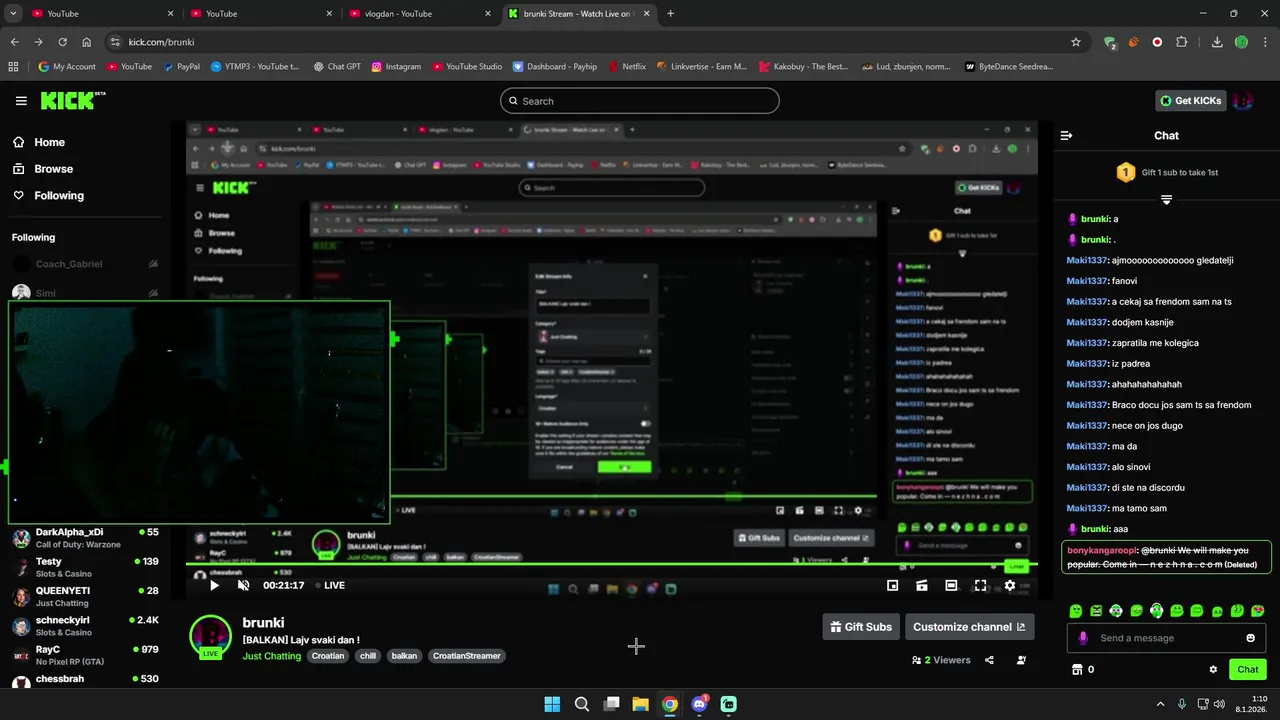The width and height of the screenshot is (1280, 720).
Task: Open RayC's No Pixel RP channel
Action: click(x=84, y=655)
